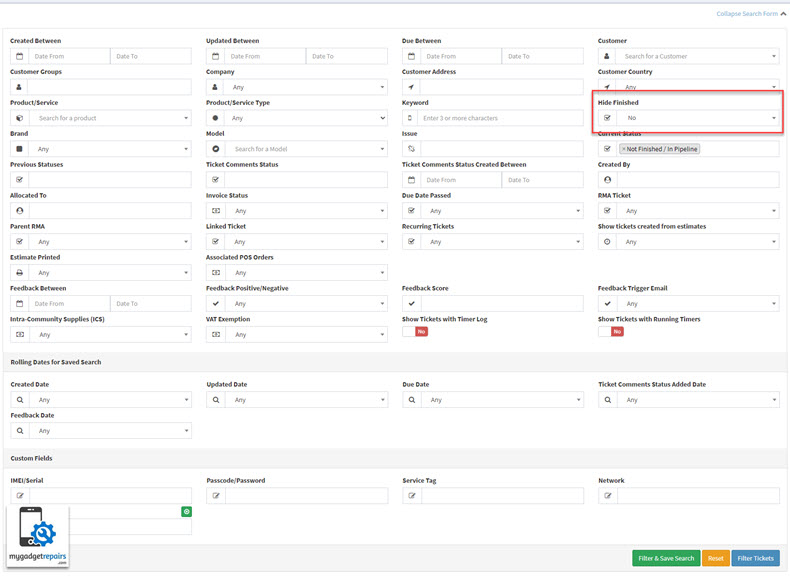
Task: Open the Brand dropdown
Action: click(x=110, y=149)
